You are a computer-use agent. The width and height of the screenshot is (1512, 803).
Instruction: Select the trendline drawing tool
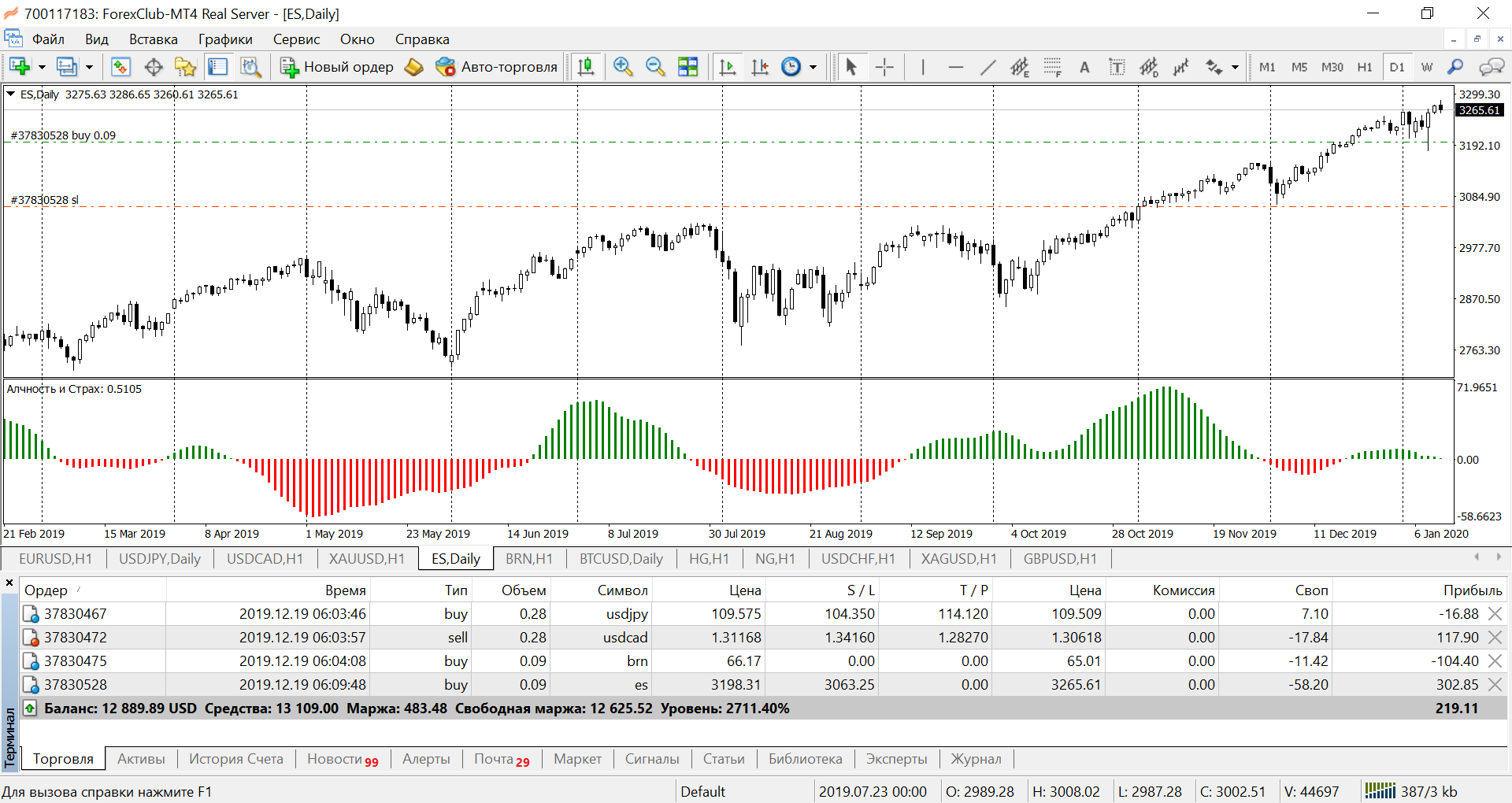click(x=988, y=67)
